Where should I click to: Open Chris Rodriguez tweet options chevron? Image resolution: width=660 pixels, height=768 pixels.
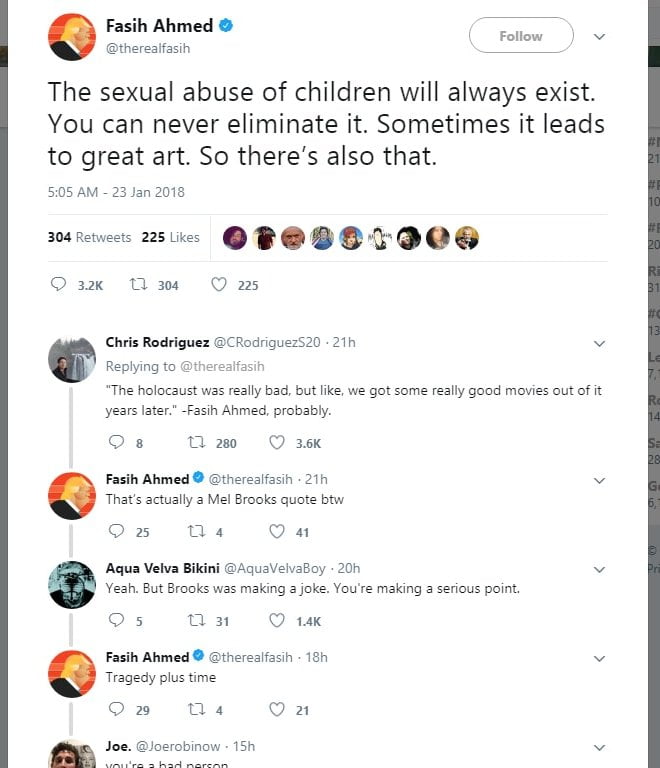599,343
